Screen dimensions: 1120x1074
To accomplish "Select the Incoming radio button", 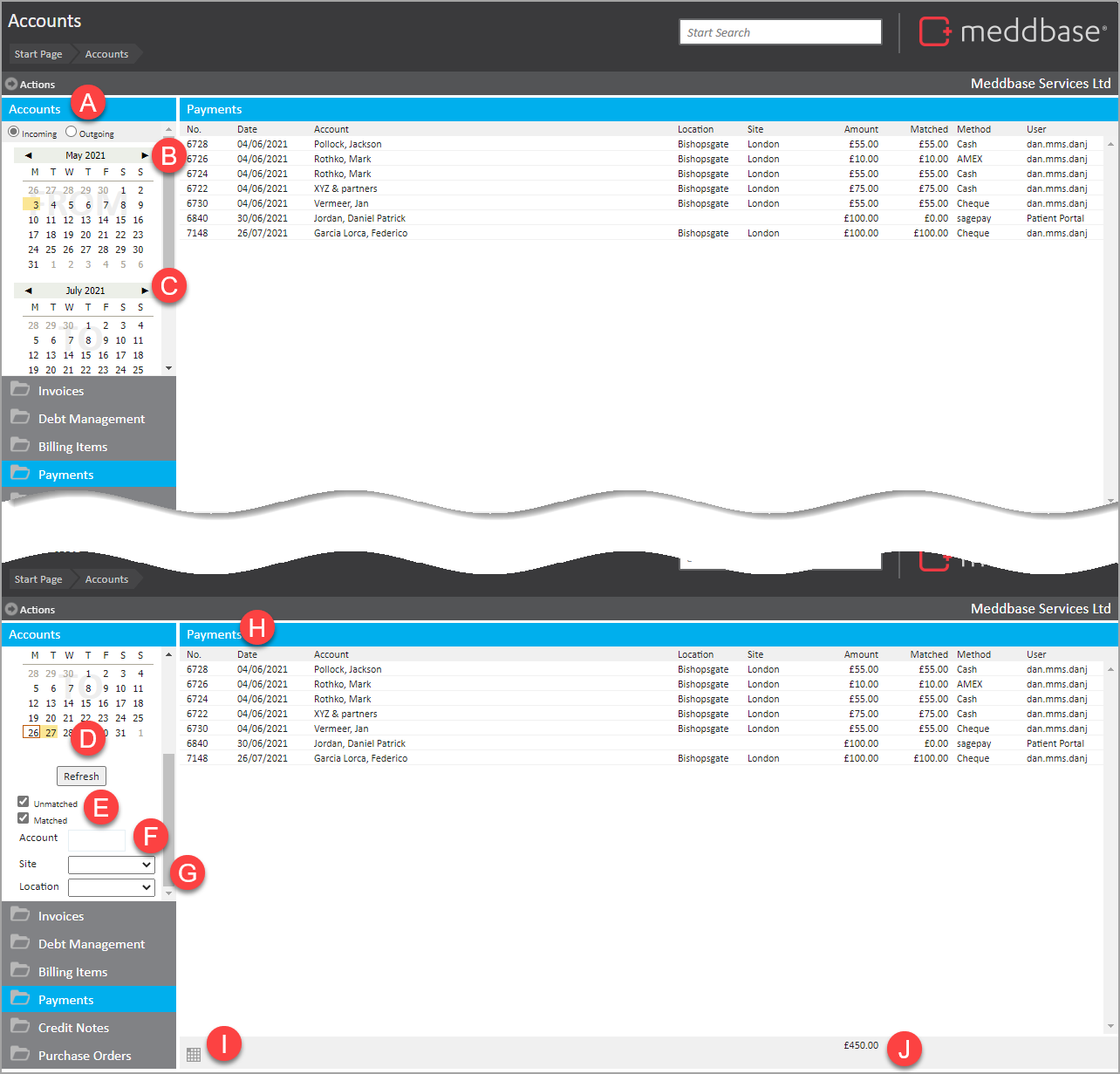I will click(x=14, y=132).
